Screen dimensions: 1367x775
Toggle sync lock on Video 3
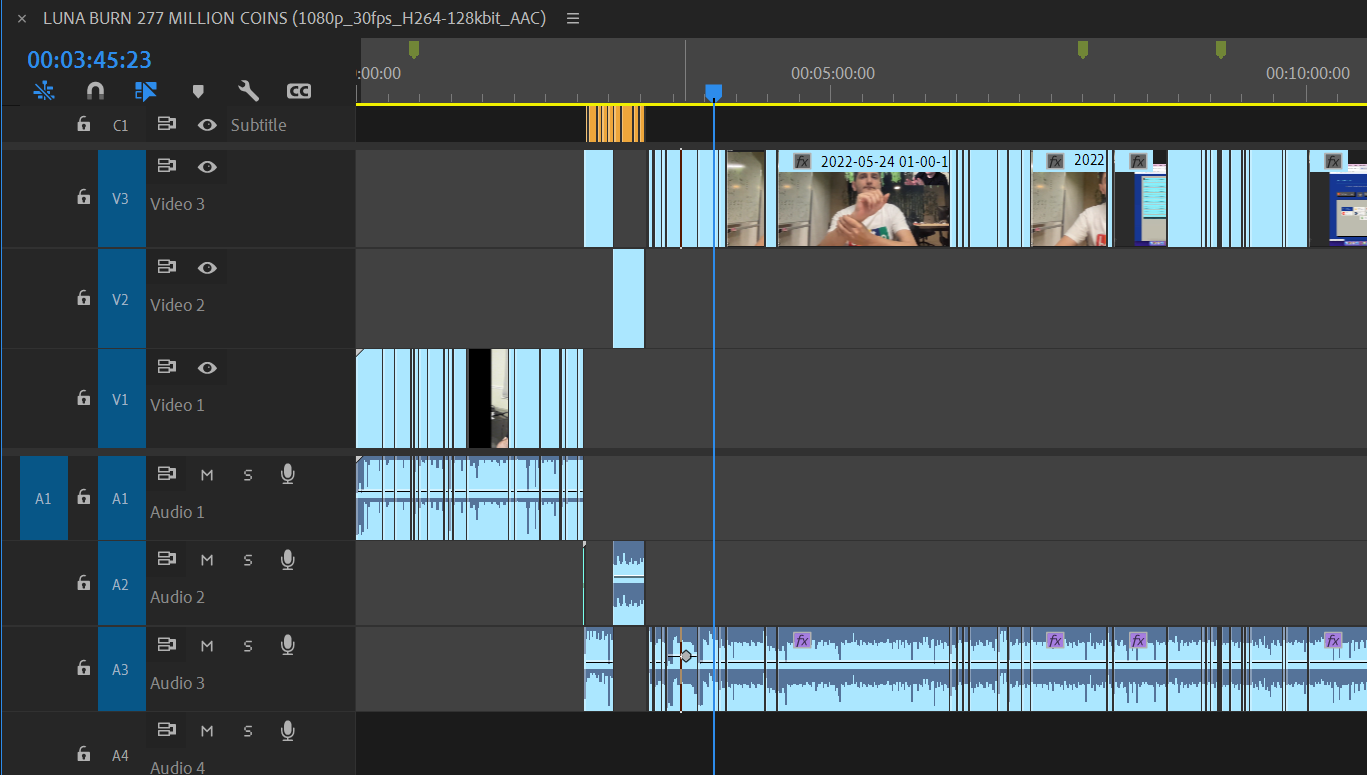(167, 167)
